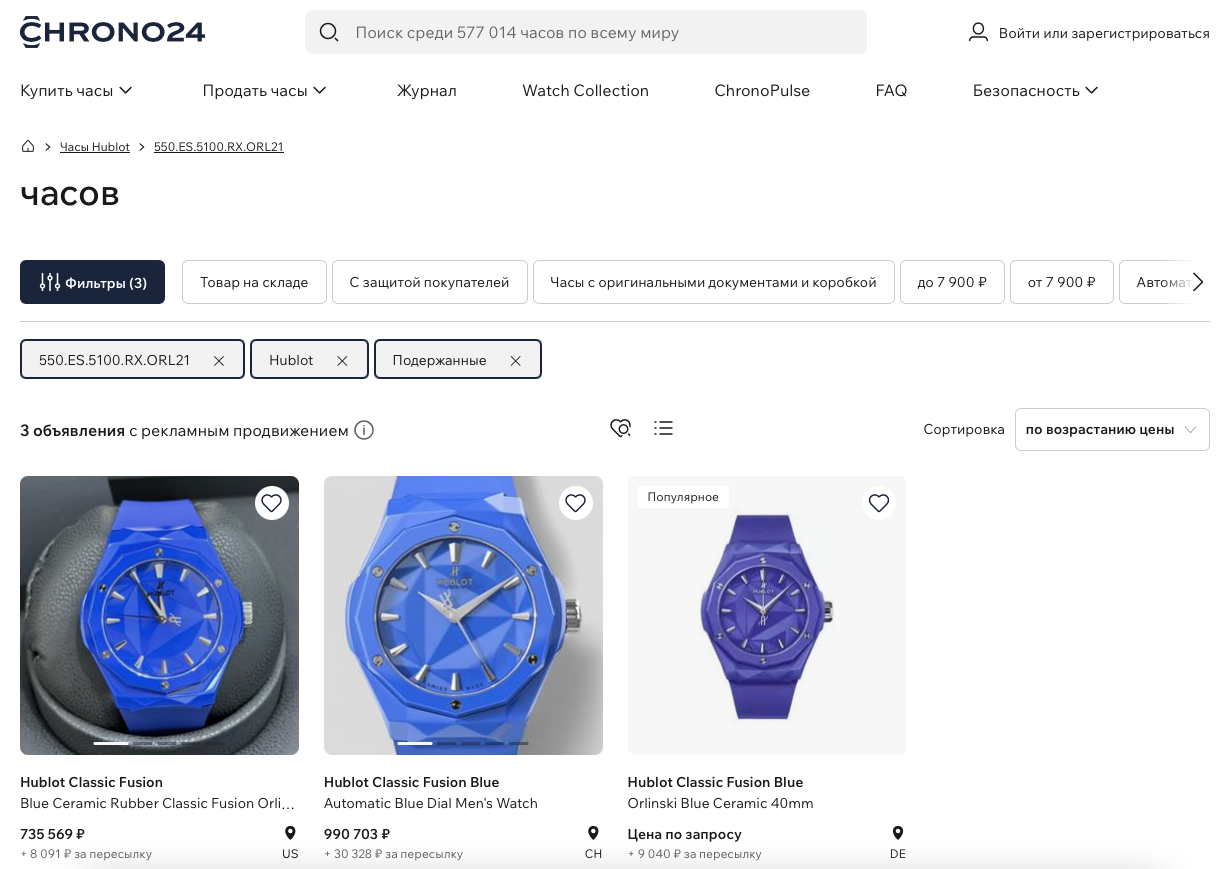Image resolution: width=1220 pixels, height=869 pixels.
Task: Switch to list view icon
Action: coord(663,428)
